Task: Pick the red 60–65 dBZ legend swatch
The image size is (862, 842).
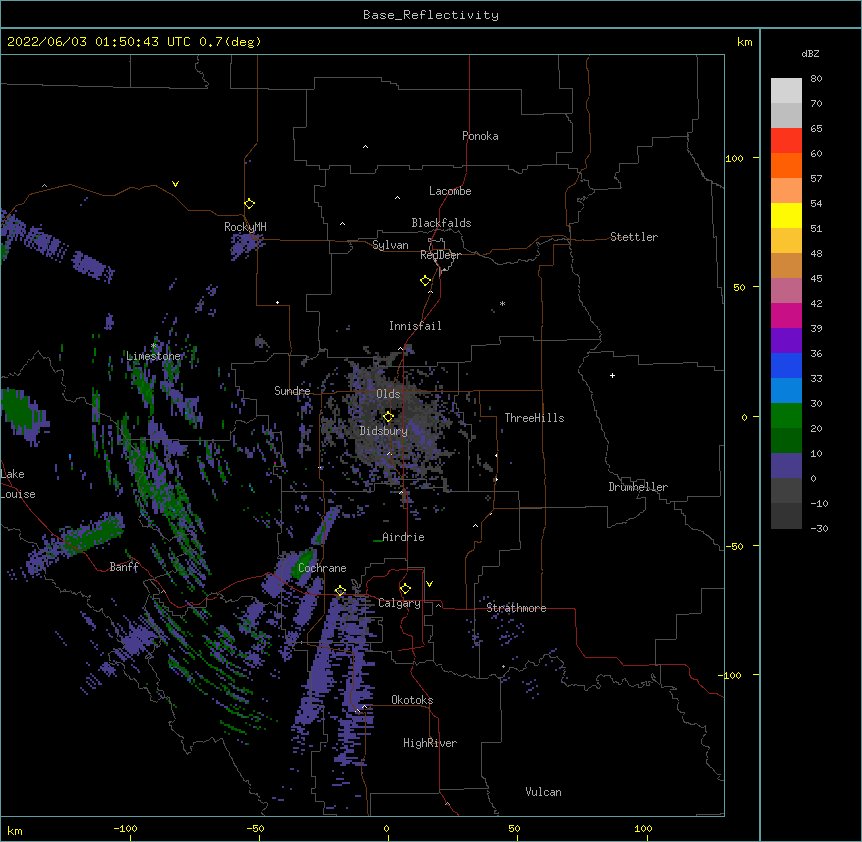Action: pyautogui.click(x=786, y=141)
